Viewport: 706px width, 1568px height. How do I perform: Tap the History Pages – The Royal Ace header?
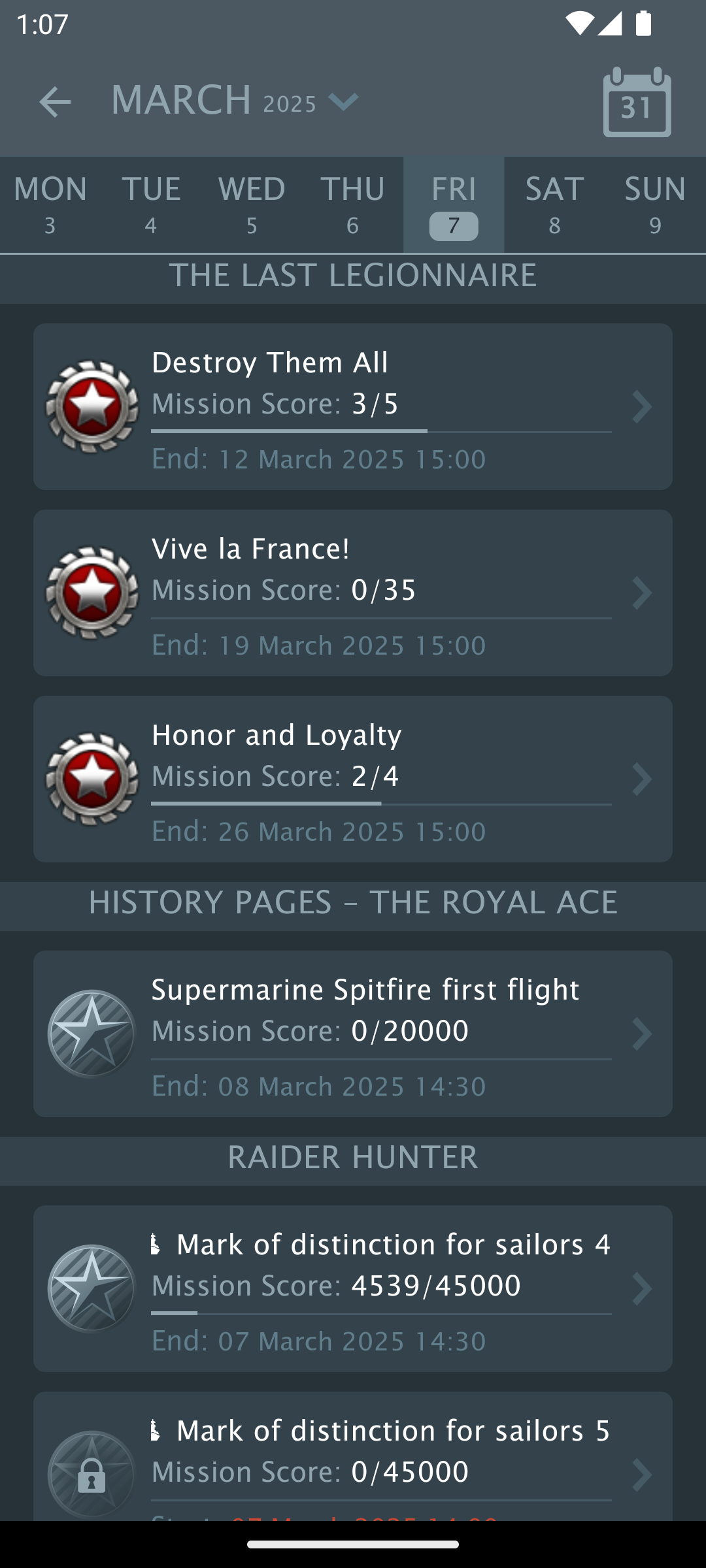[353, 902]
